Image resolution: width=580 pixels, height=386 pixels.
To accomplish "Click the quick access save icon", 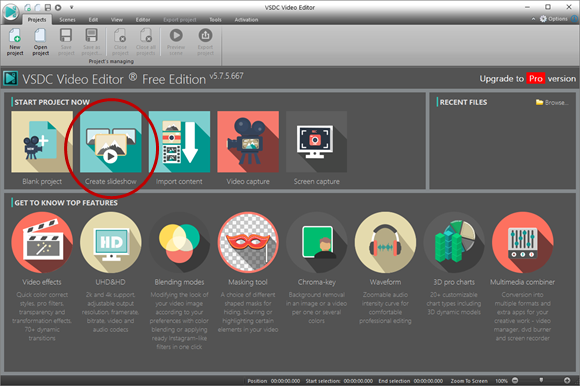I will [48, 7].
